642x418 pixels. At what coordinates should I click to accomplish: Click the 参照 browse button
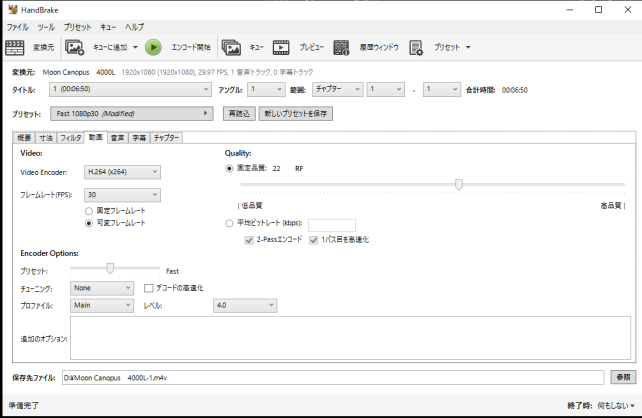(x=623, y=377)
